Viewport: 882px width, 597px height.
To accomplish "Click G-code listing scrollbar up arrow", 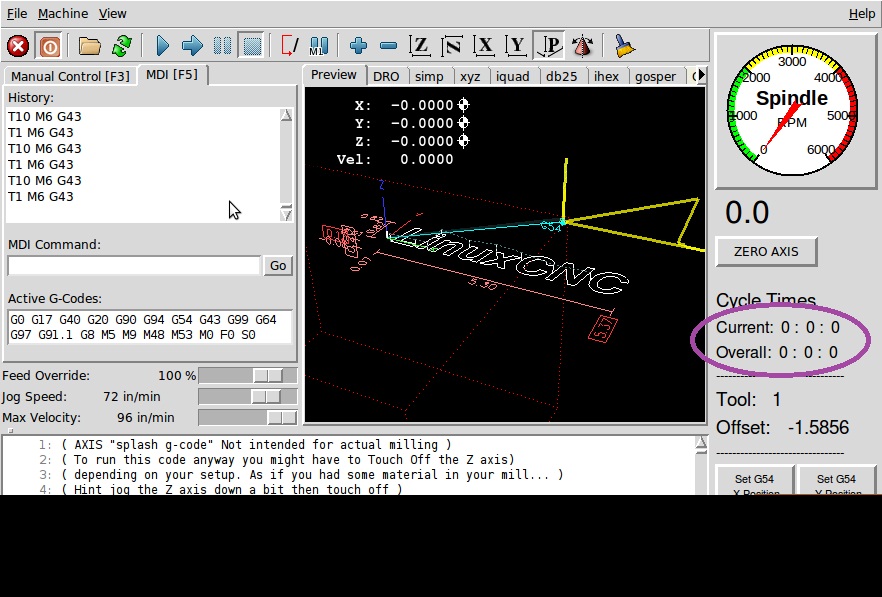I will pos(701,443).
